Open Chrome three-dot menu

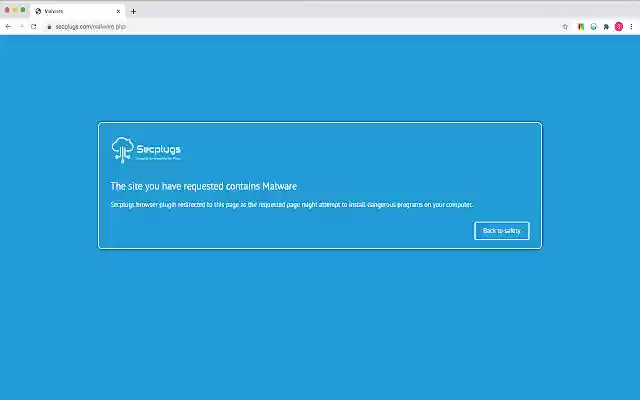click(631, 27)
